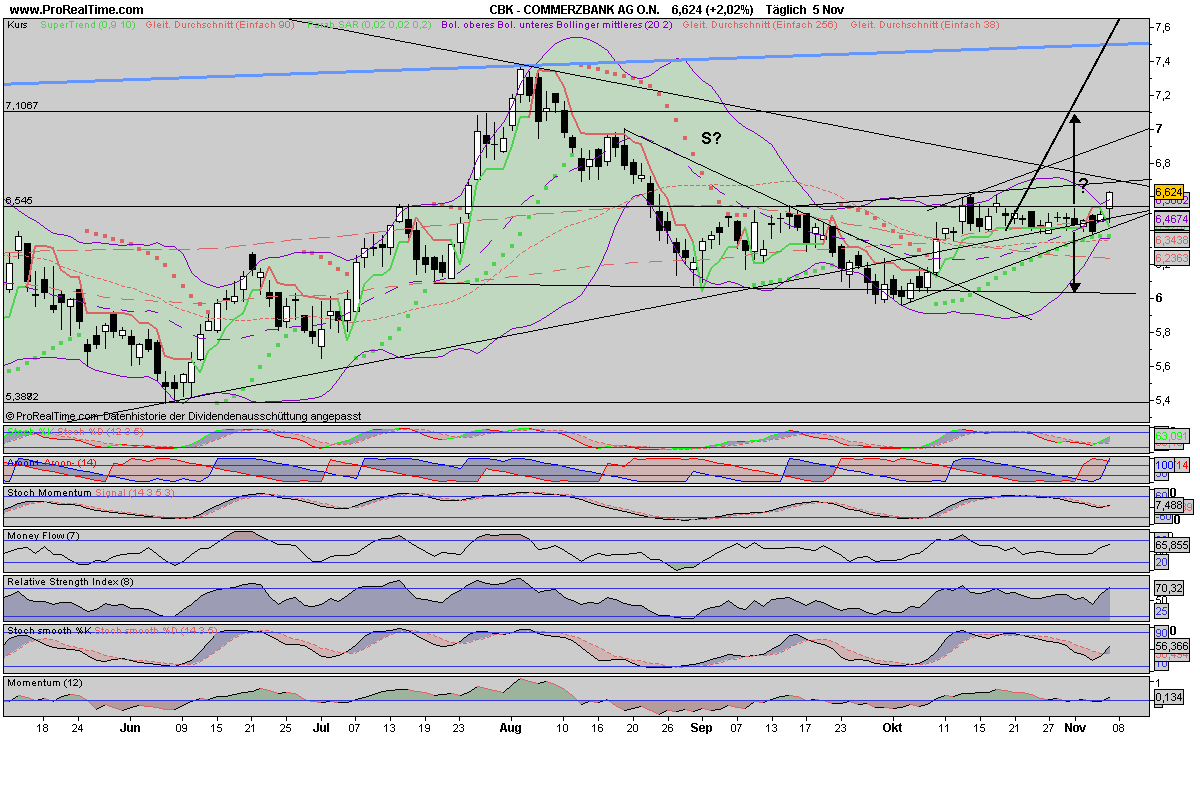The image size is (1200, 800).
Task: Click the Okt label on time axis
Action: pyautogui.click(x=892, y=729)
